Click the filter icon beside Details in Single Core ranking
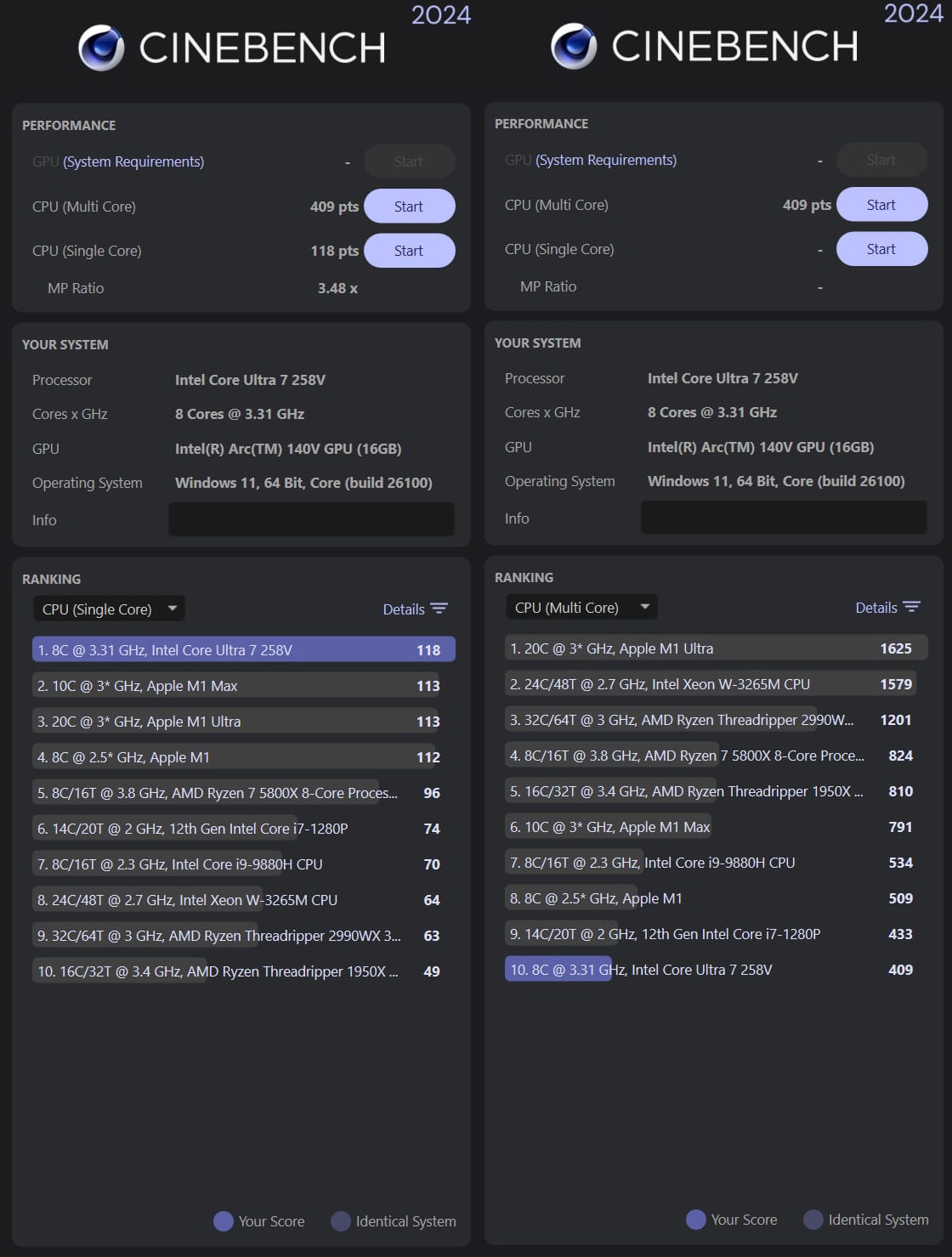This screenshot has height=1257, width=952. [x=439, y=609]
